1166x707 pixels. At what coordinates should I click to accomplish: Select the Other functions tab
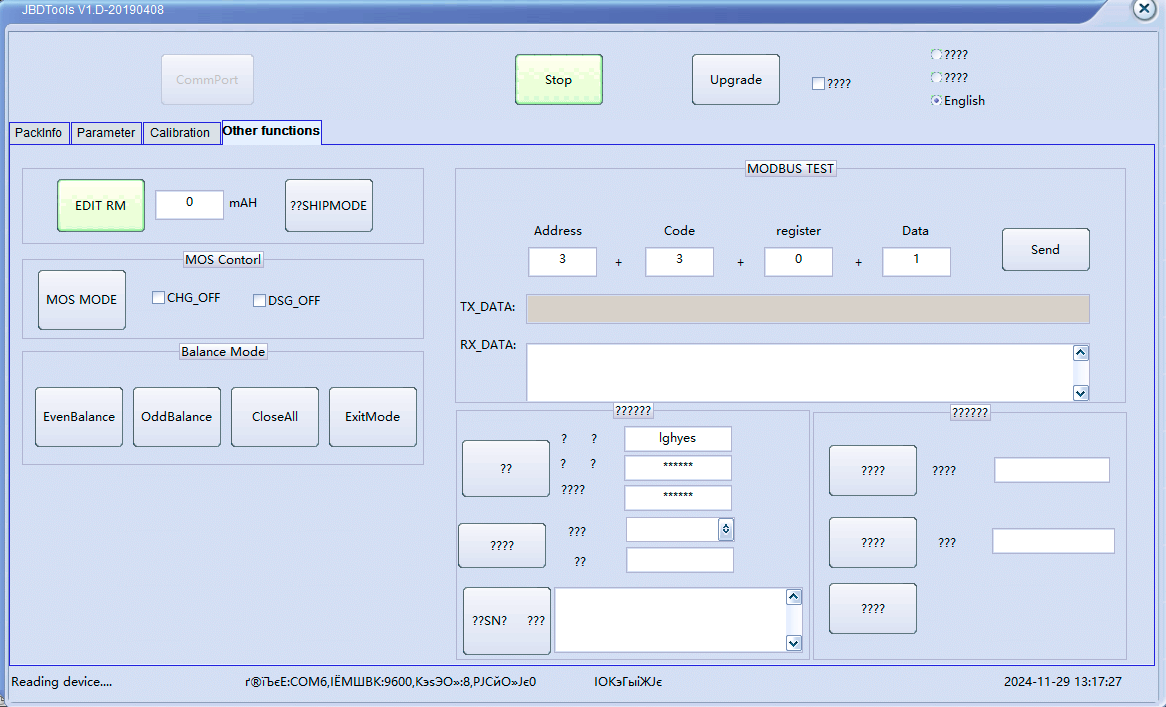(x=271, y=132)
